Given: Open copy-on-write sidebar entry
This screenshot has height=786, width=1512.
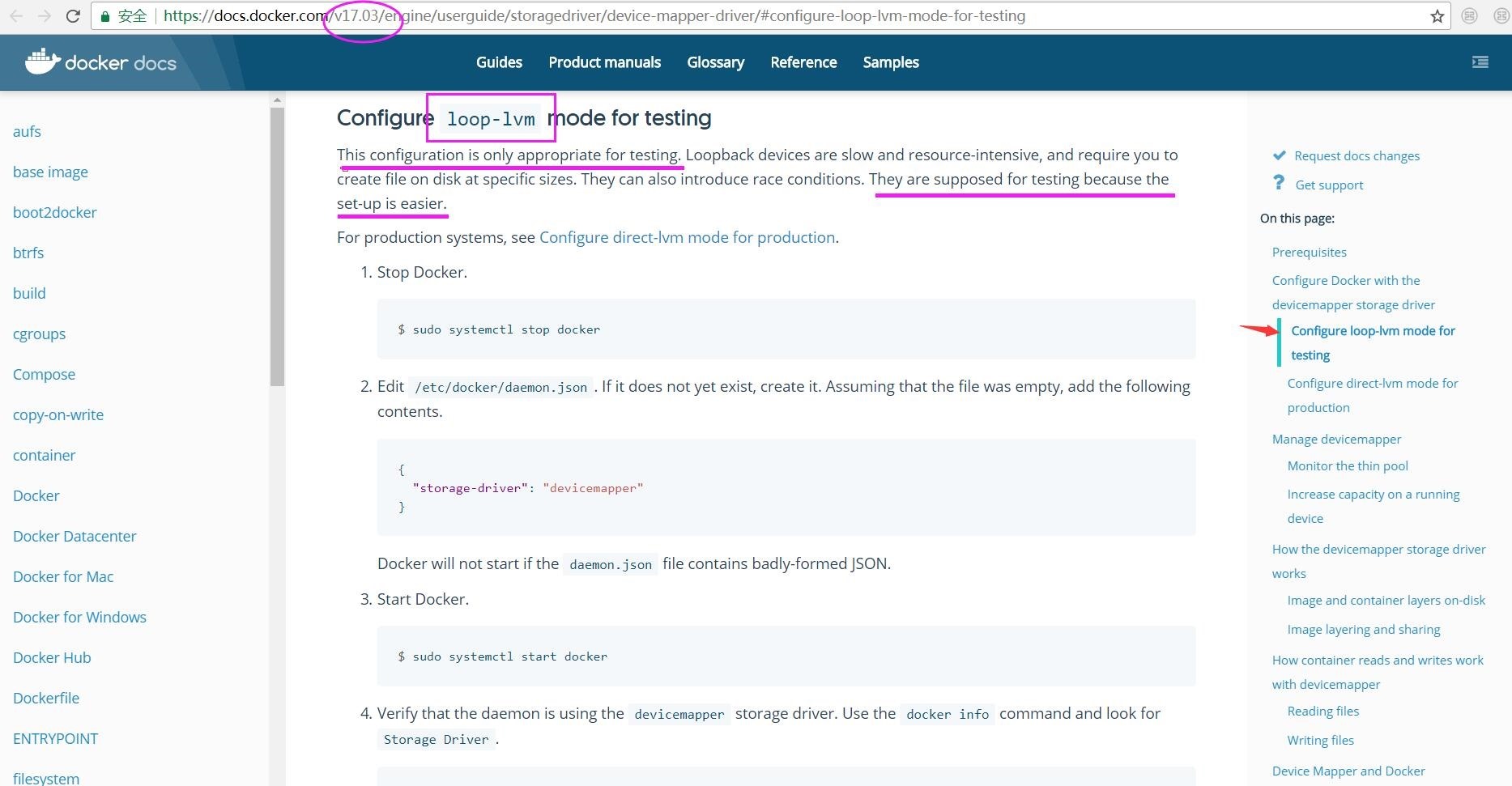Looking at the screenshot, I should [58, 414].
